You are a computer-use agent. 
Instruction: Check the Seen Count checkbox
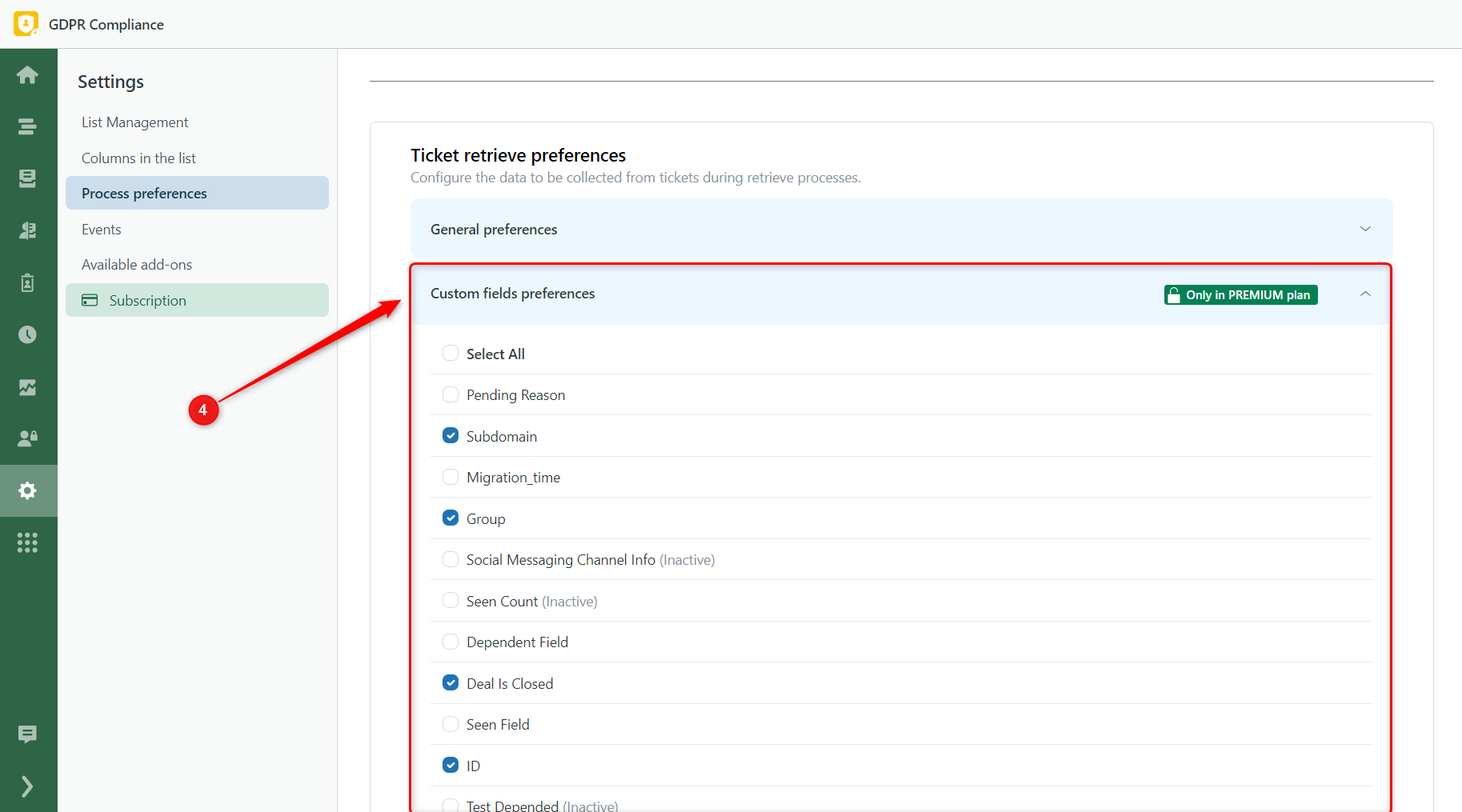(451, 601)
